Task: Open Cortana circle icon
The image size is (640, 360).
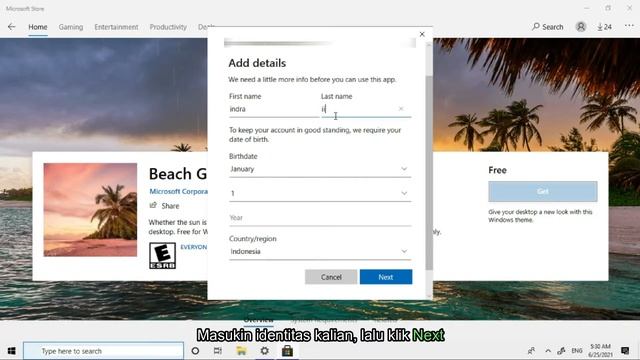Action: click(195, 351)
